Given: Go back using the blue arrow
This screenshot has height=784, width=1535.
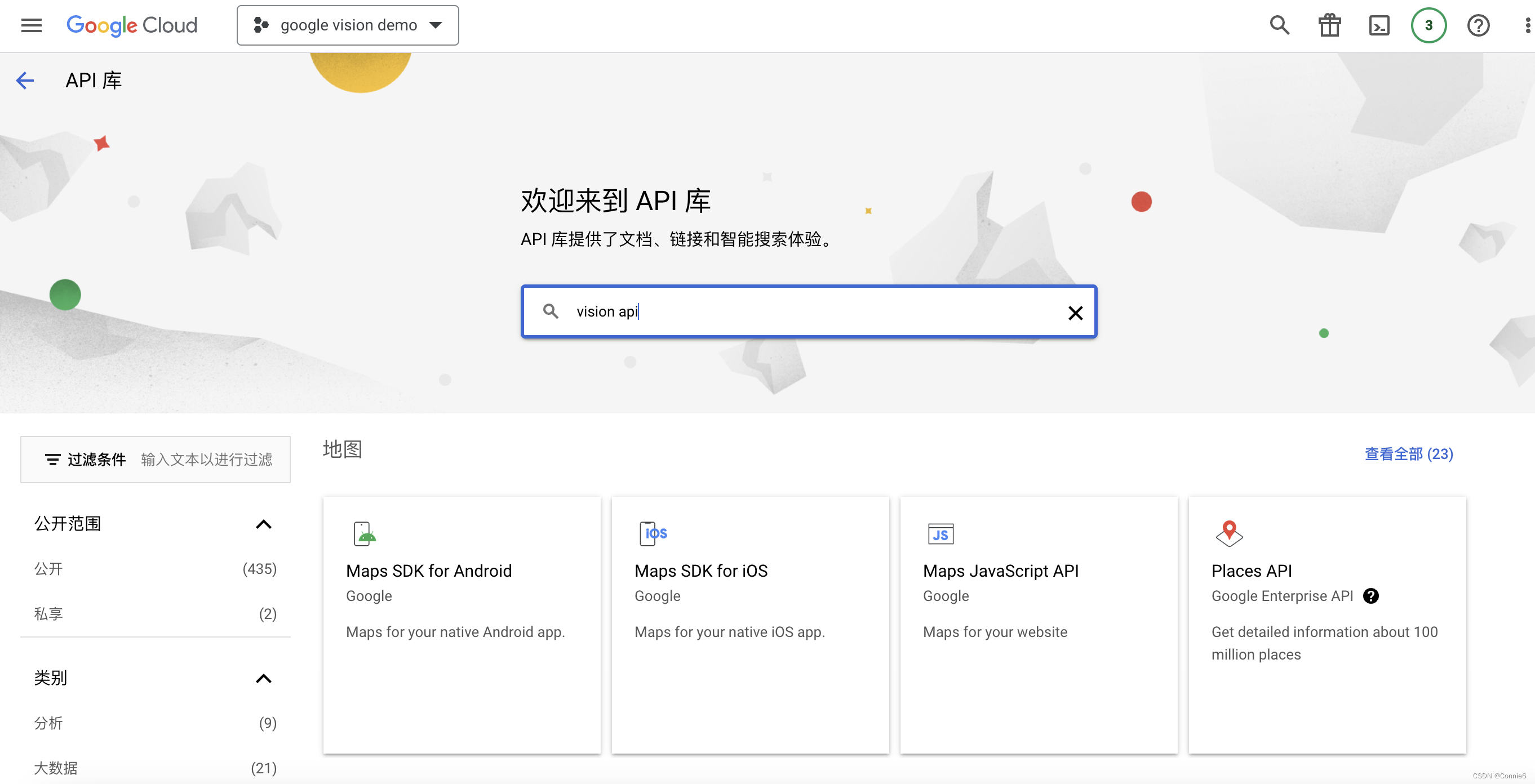Looking at the screenshot, I should click(x=25, y=81).
